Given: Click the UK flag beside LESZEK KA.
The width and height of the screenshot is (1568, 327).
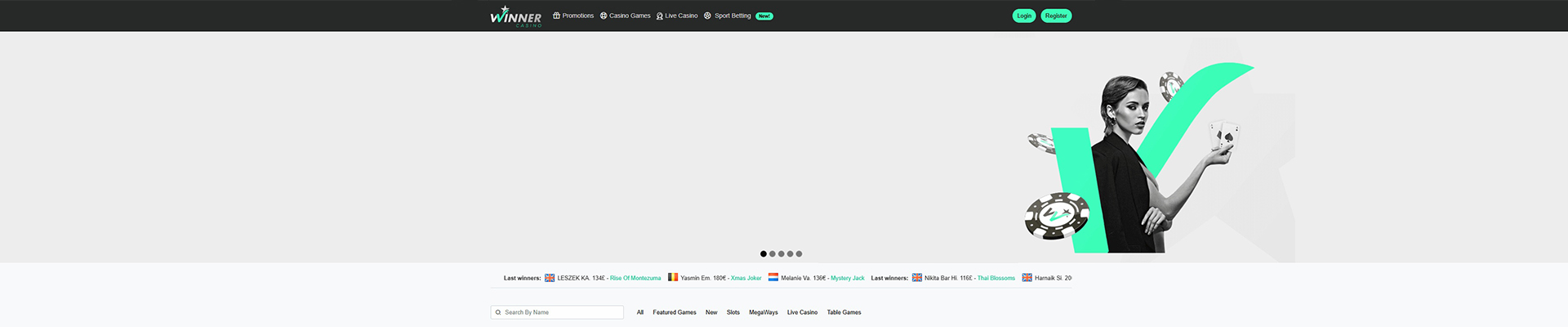Looking at the screenshot, I should click(550, 278).
